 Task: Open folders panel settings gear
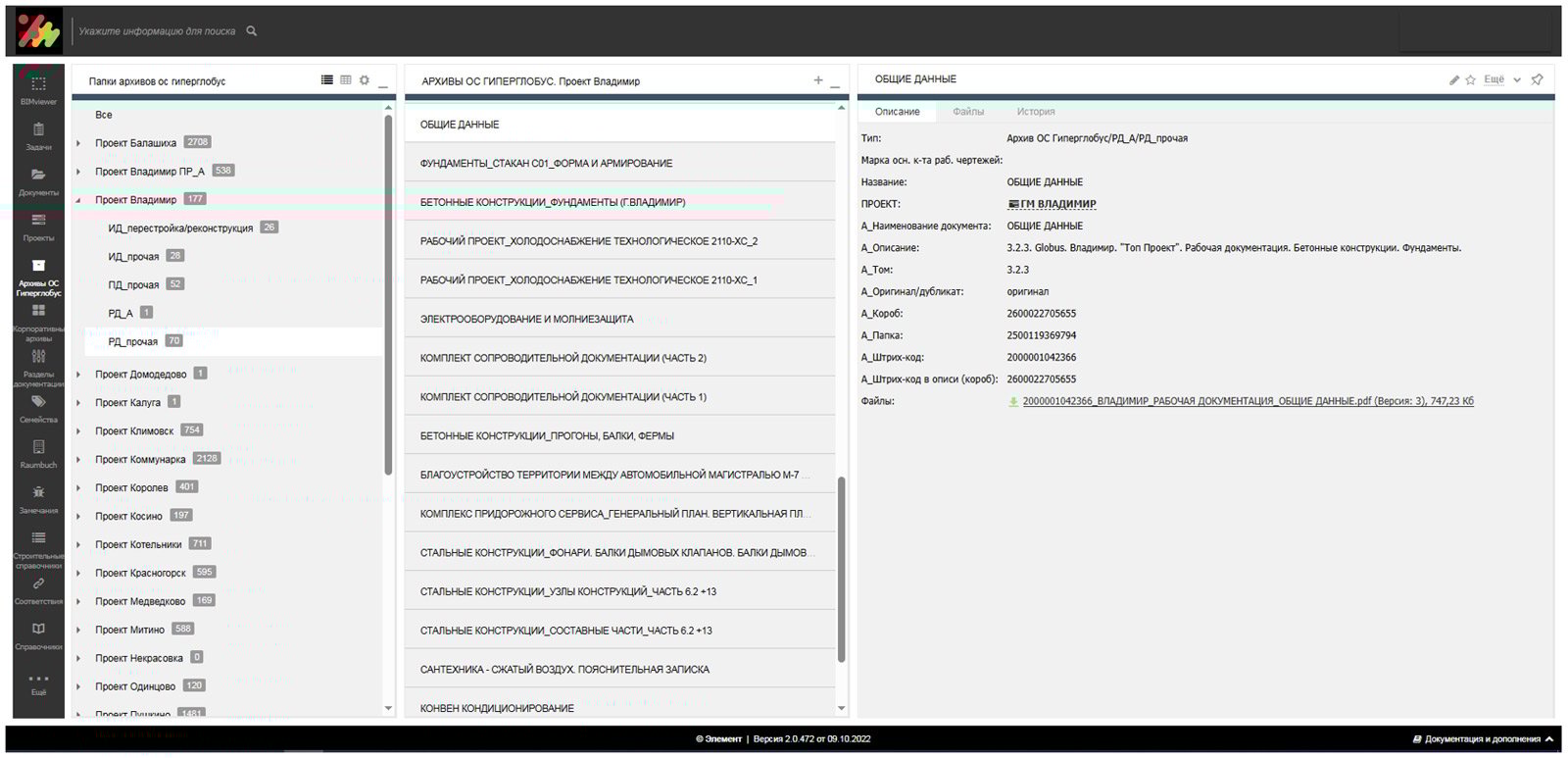tap(365, 80)
